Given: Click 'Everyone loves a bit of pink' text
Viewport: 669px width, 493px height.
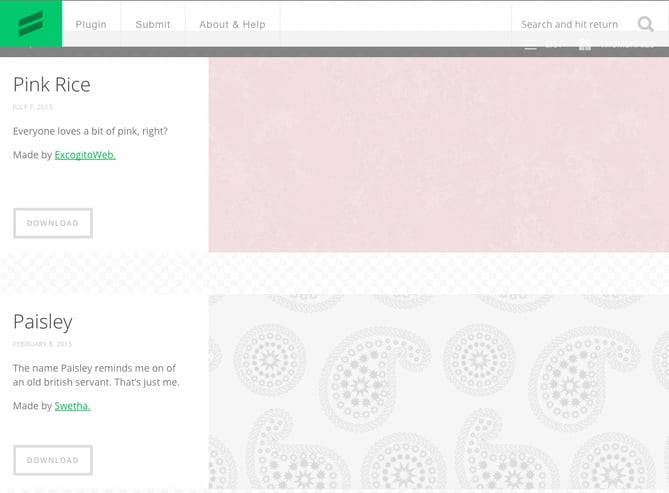Looking at the screenshot, I should point(90,131).
